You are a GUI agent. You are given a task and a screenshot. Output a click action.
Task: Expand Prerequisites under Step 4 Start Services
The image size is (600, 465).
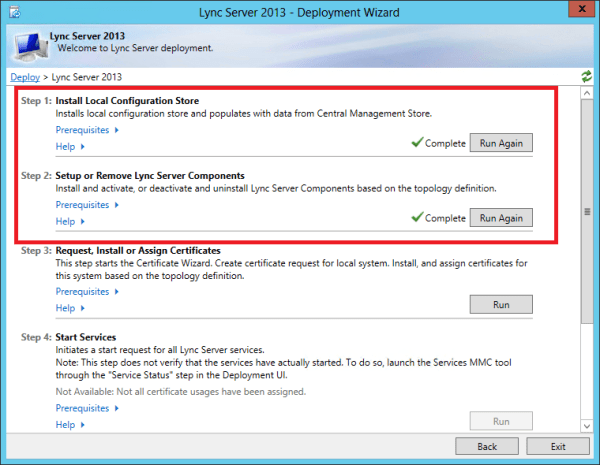point(87,409)
